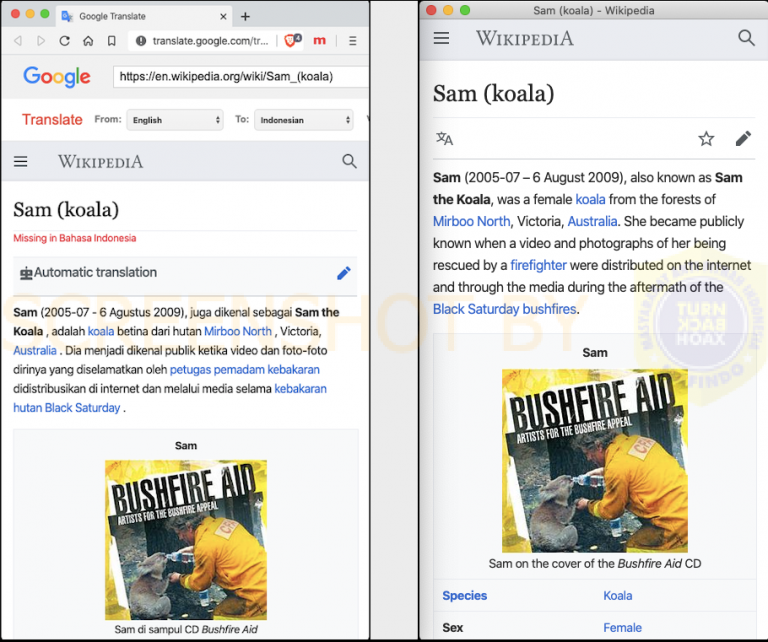
Task: Click Wikipedia search icon in translated page
Action: 349,161
